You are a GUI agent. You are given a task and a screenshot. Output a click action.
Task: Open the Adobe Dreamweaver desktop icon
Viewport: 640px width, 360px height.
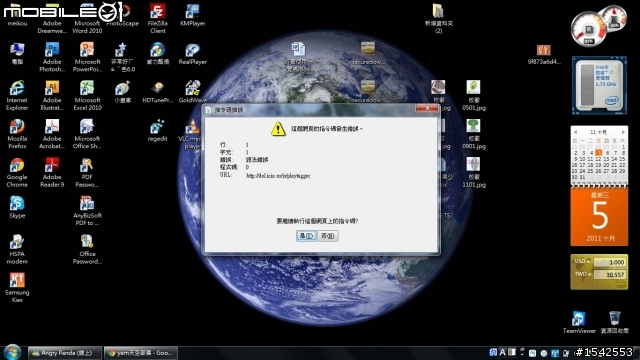(x=52, y=18)
